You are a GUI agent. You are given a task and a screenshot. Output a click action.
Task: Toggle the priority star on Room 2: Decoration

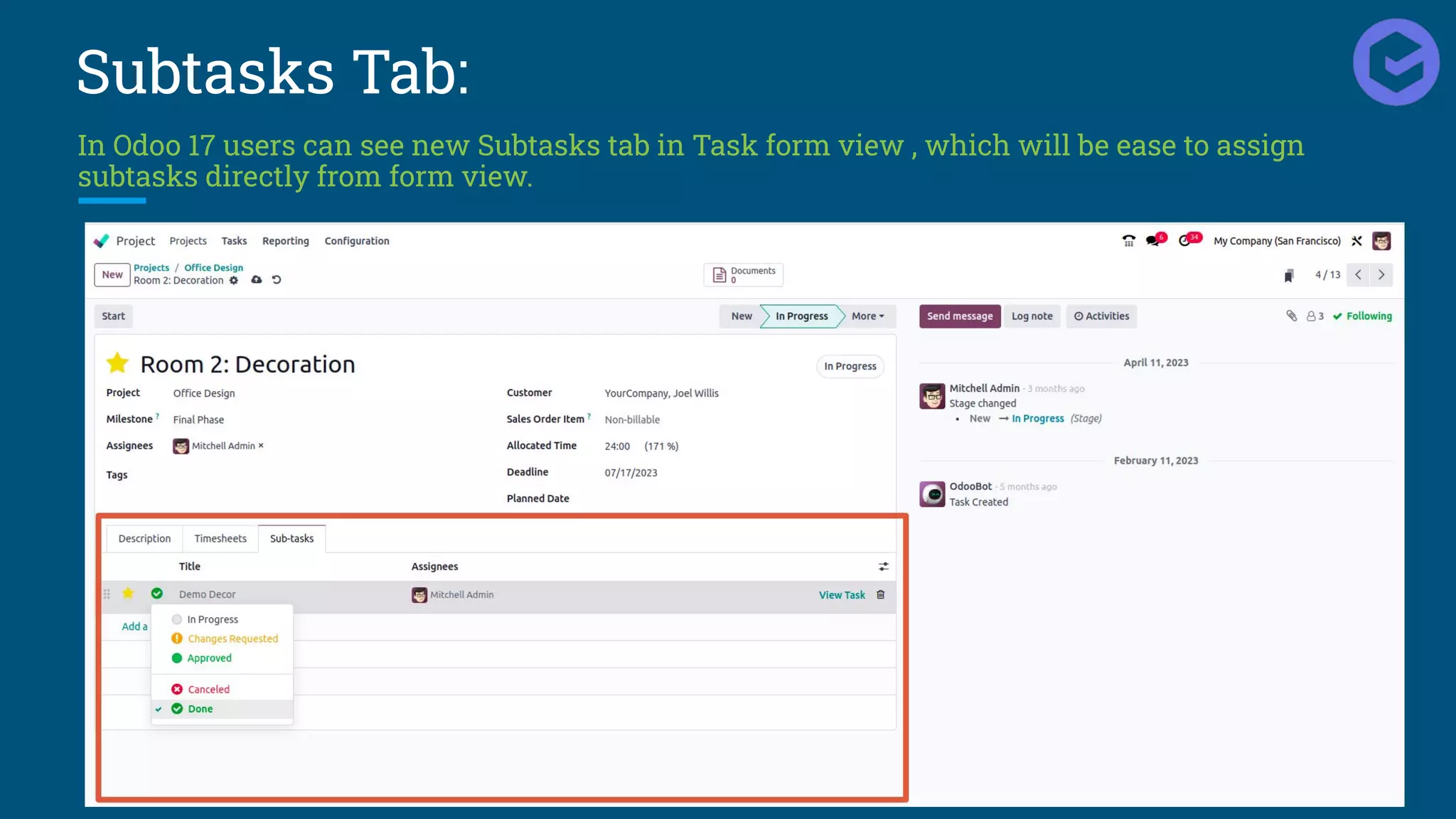[x=117, y=363]
